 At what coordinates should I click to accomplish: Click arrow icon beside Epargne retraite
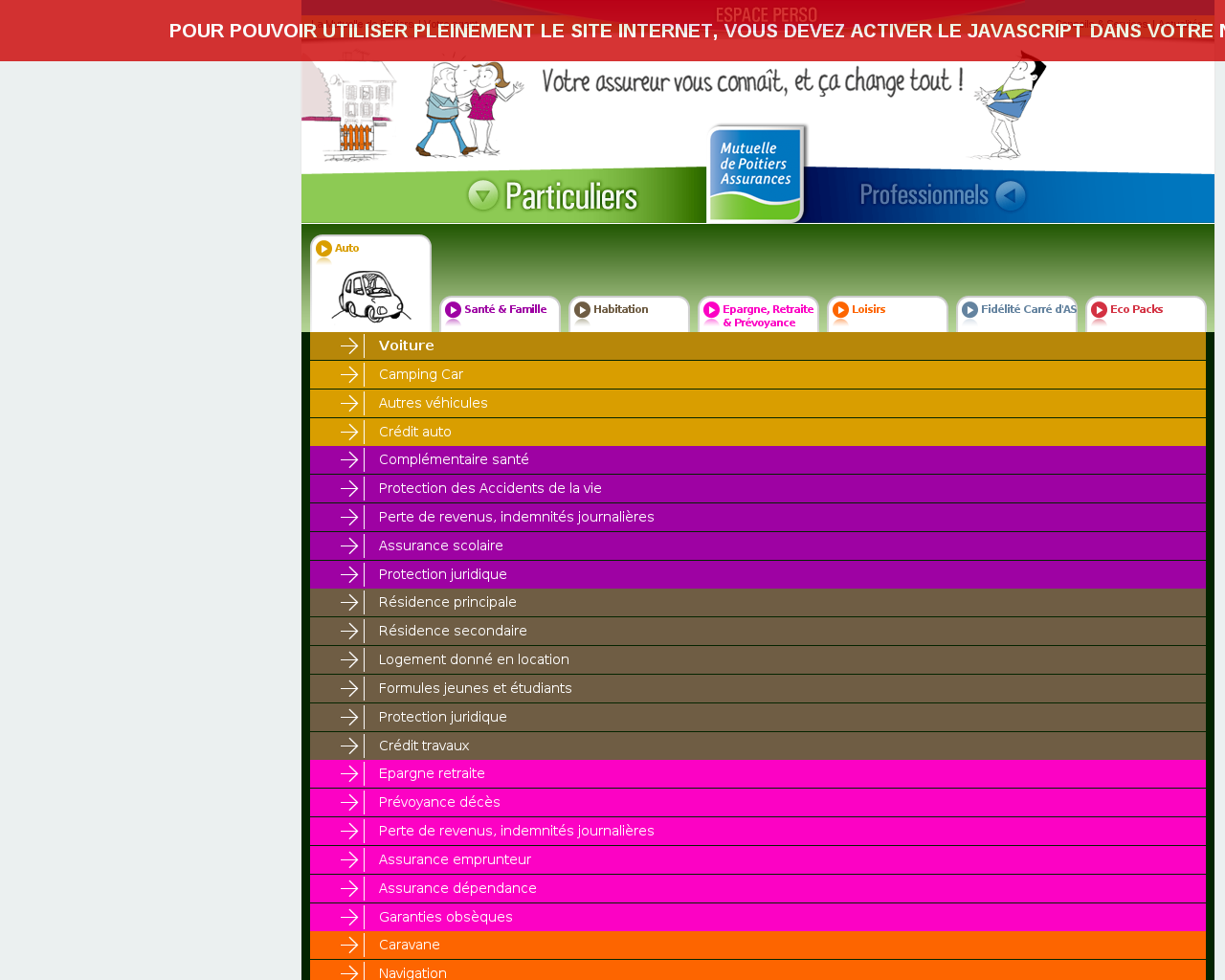click(x=349, y=774)
